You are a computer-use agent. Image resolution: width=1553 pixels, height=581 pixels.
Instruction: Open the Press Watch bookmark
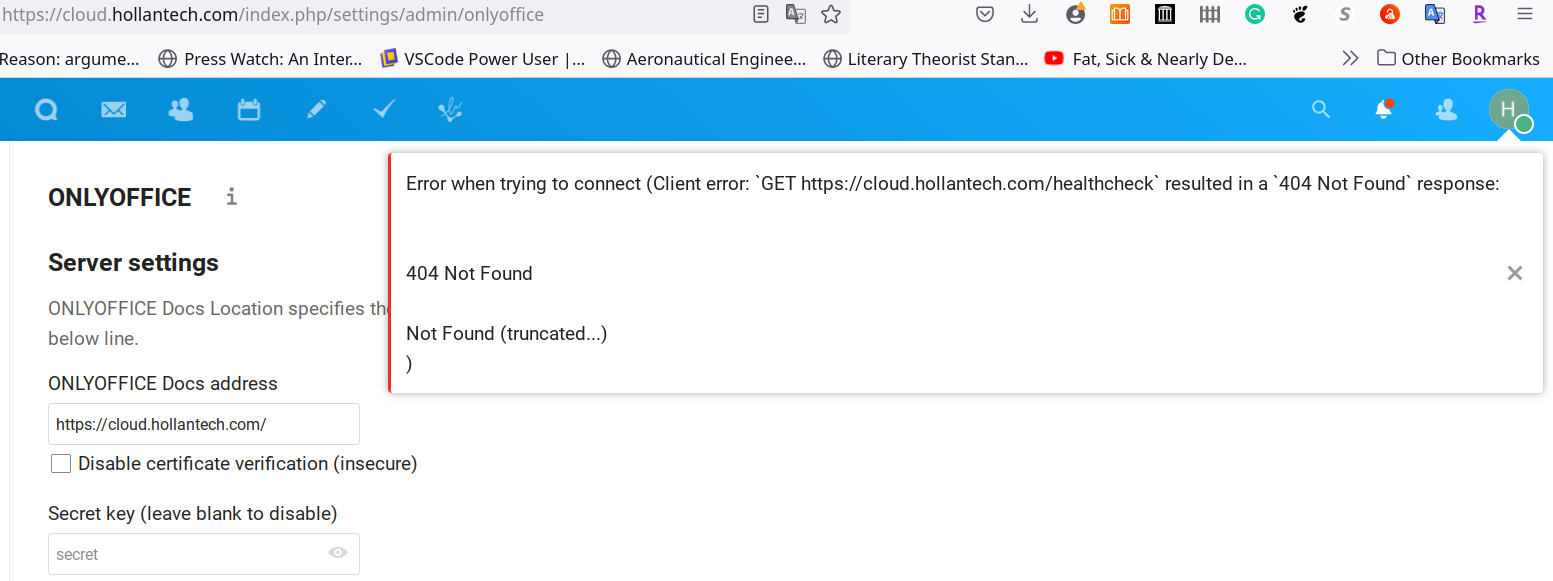[x=260, y=59]
